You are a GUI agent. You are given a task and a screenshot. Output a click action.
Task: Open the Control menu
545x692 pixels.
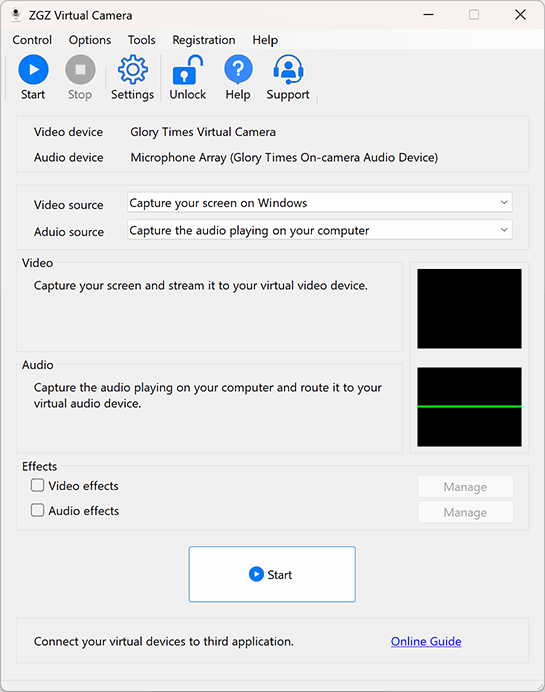(32, 40)
